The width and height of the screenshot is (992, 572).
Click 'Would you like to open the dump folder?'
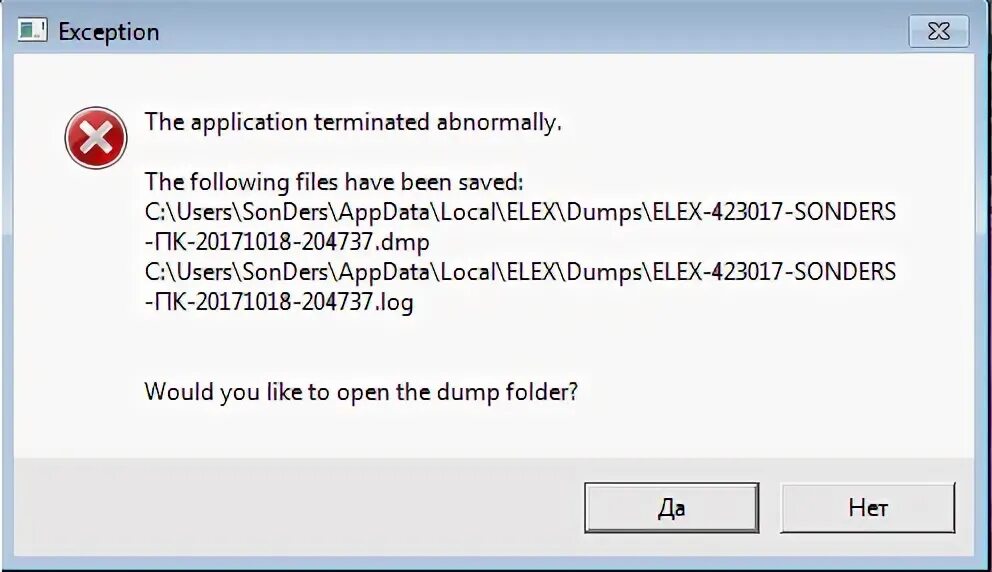click(361, 392)
